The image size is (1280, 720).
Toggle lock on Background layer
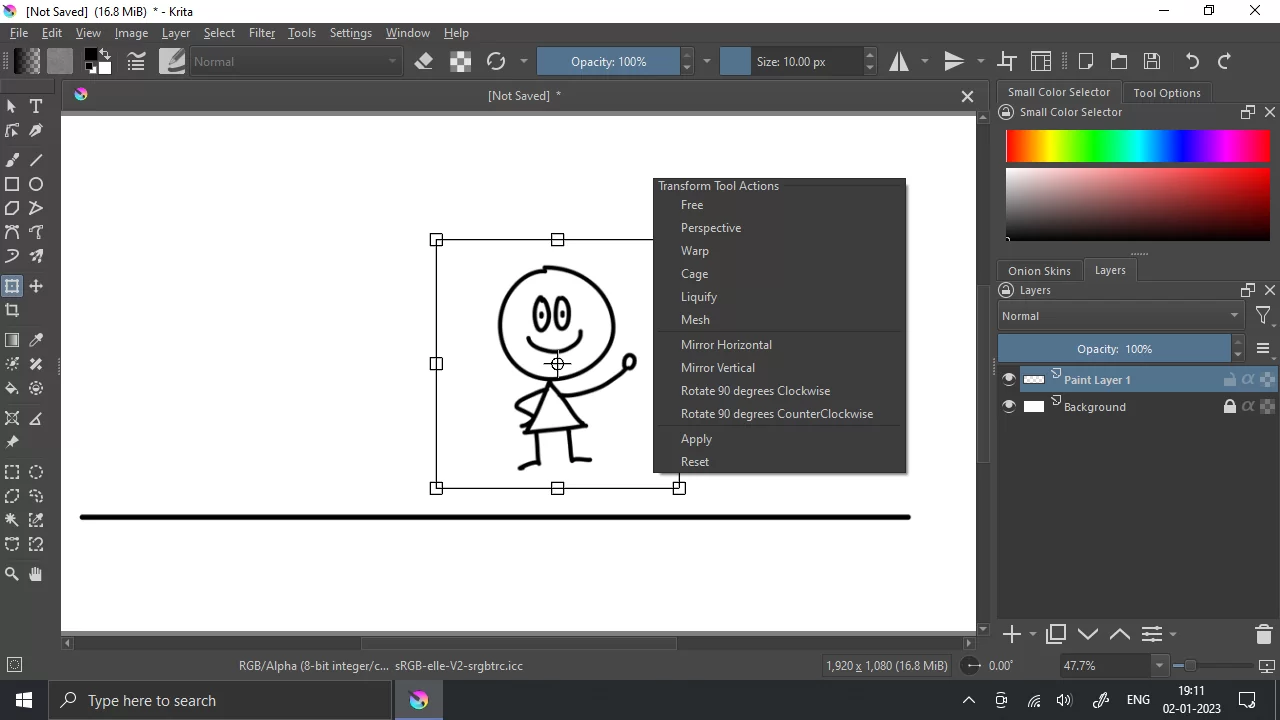[1230, 406]
